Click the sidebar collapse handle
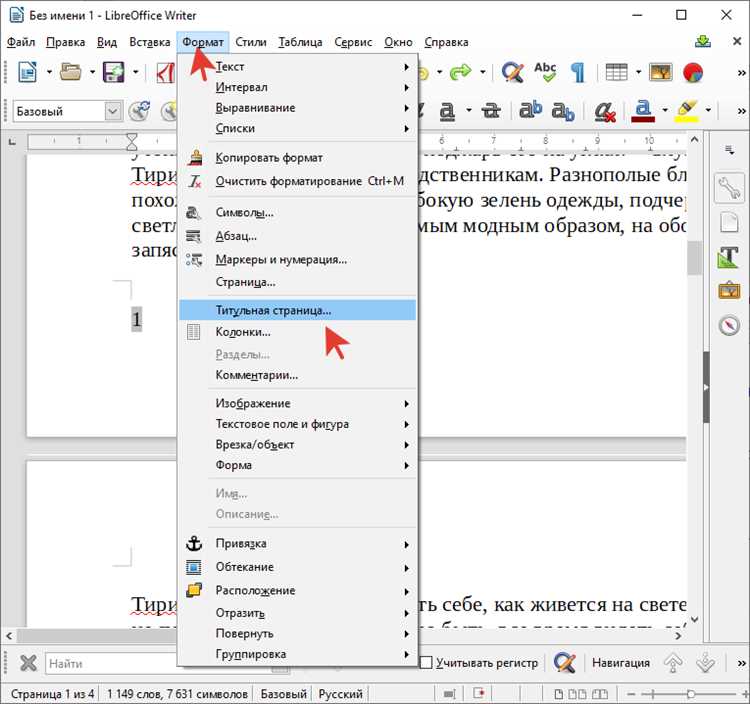The width and height of the screenshot is (750, 704). click(x=706, y=387)
